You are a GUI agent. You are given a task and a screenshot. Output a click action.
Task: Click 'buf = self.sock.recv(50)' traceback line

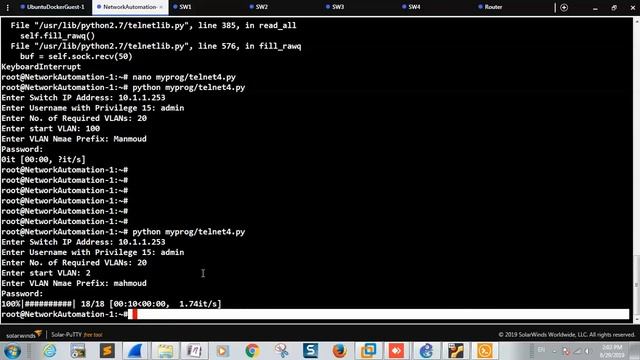[x=76, y=56]
